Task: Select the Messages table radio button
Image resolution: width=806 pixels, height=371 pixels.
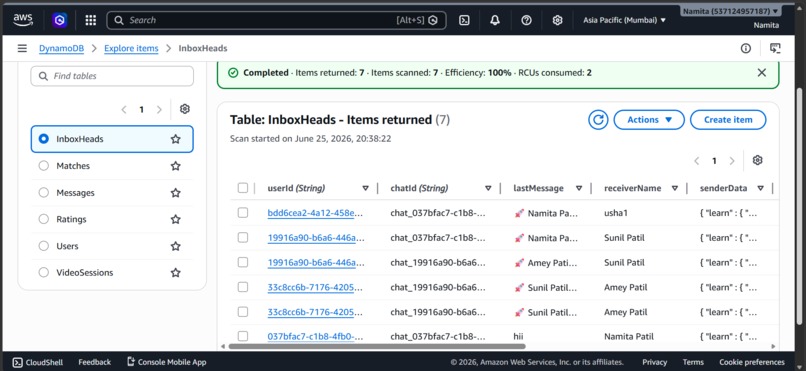Action: 44,193
